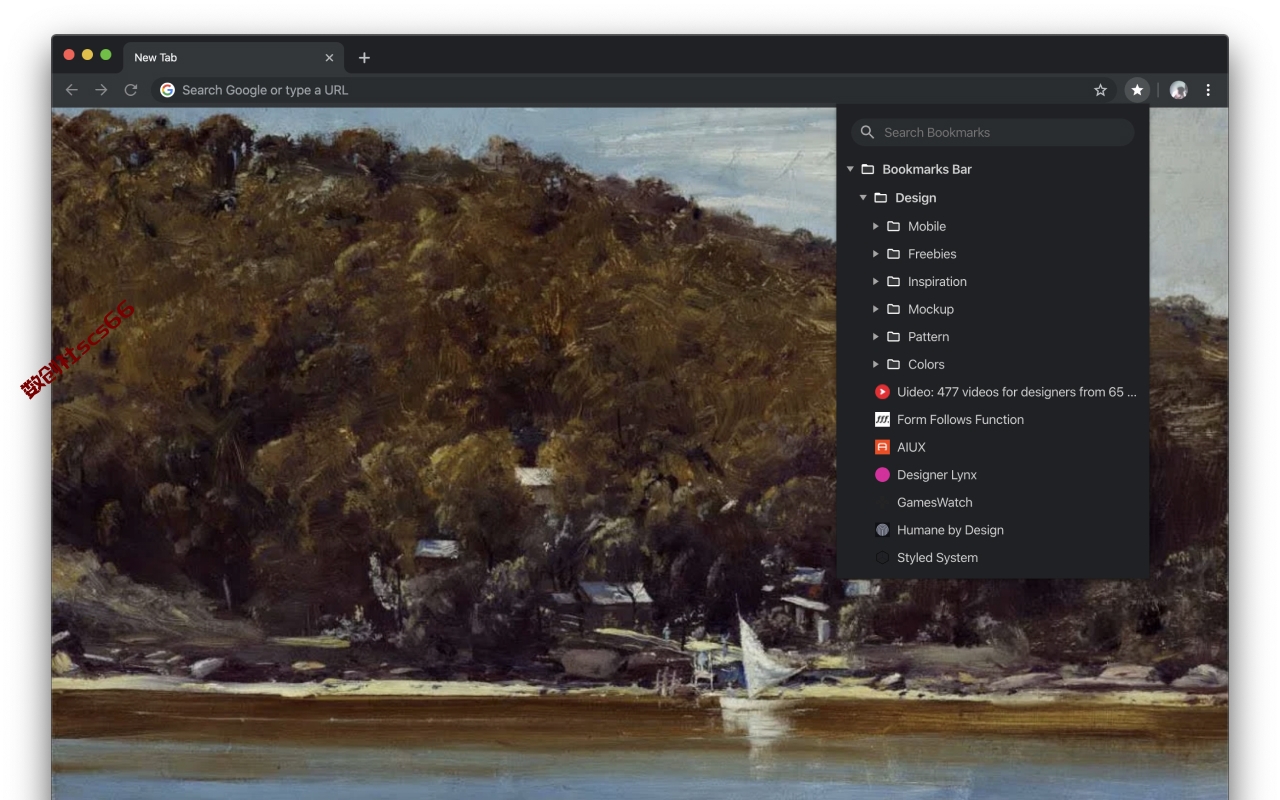Open Chrome's three-dot menu
This screenshot has height=800, width=1280.
point(1208,90)
